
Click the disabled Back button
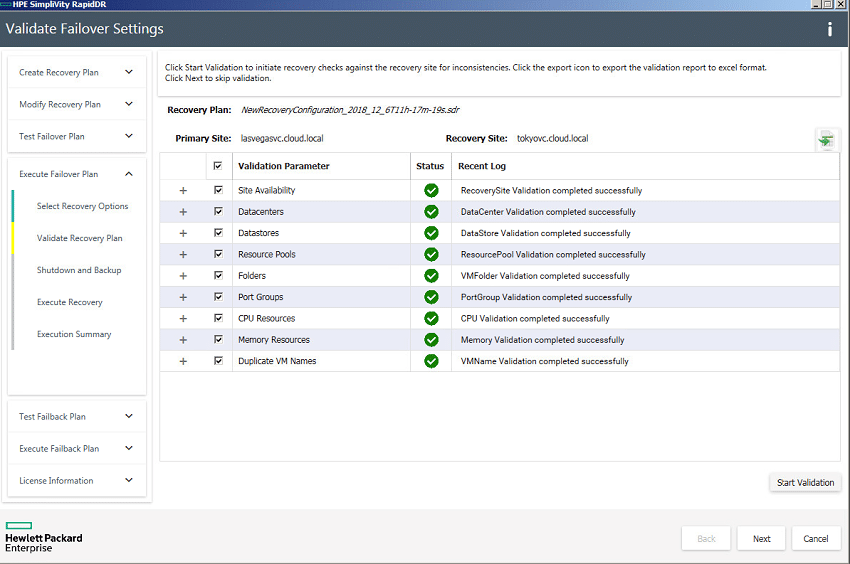click(706, 539)
